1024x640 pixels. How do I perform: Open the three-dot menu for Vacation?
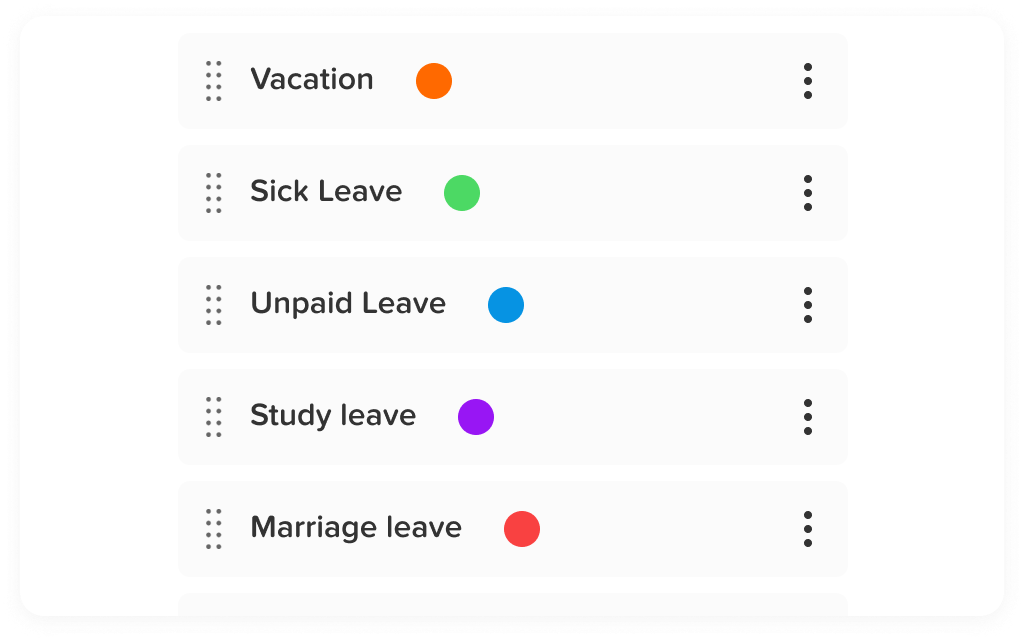[807, 81]
